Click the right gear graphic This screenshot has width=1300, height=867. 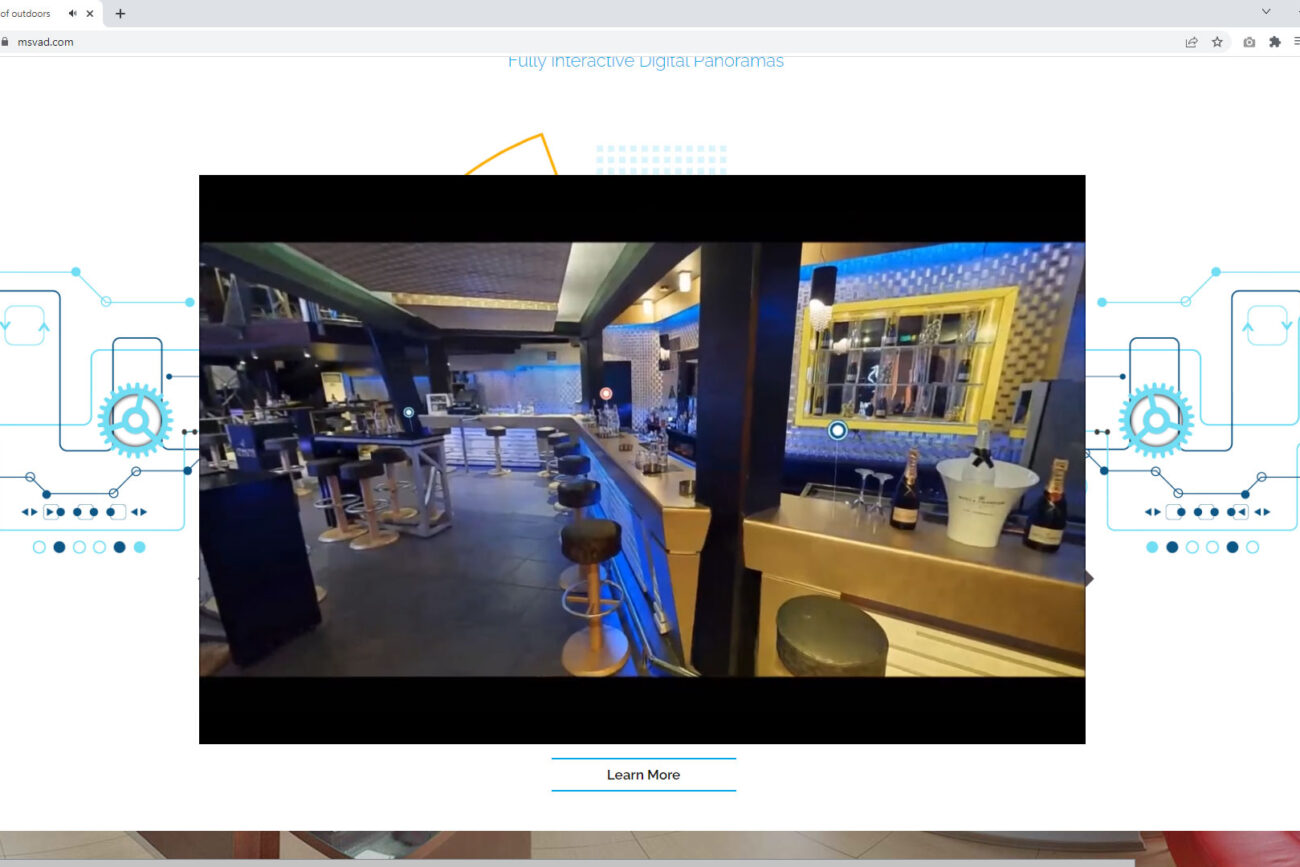(x=1156, y=421)
